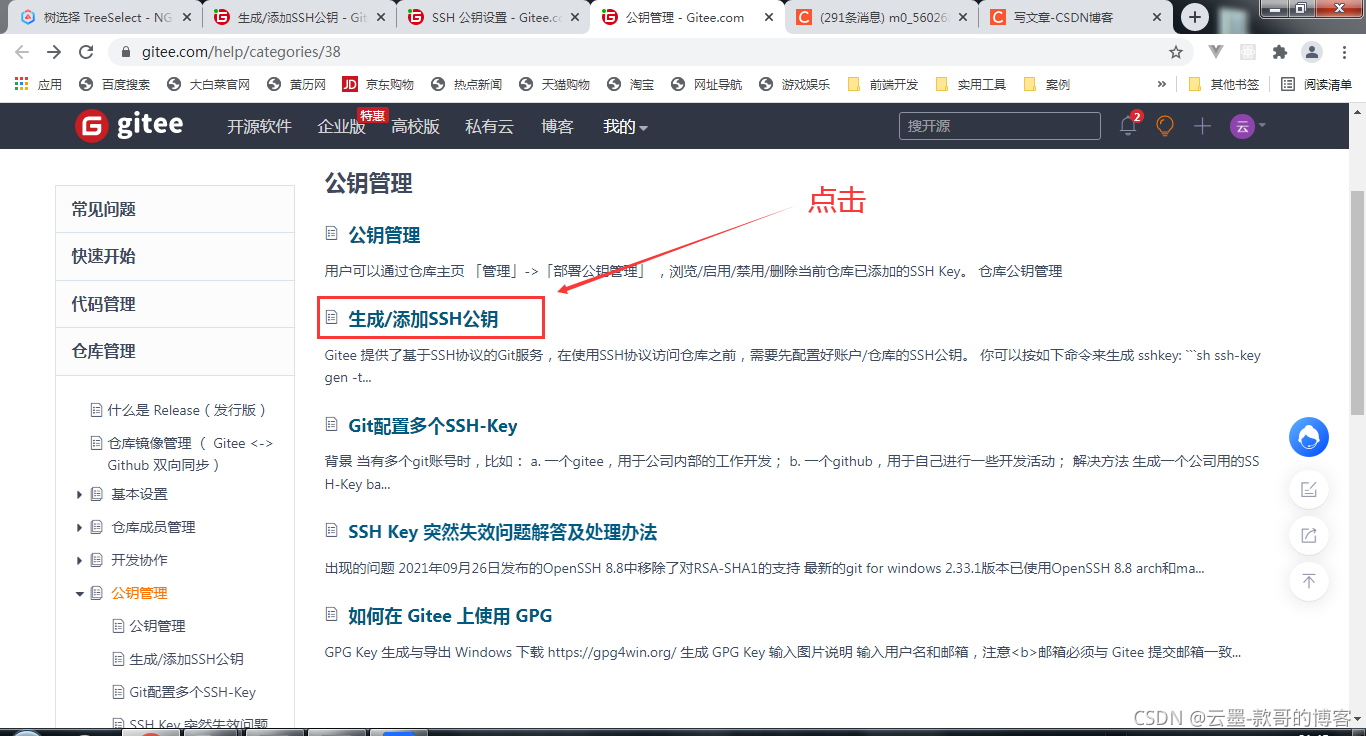Open 仓库镜像管理 sidebar item
Screen dimensions: 1366x736
tap(190, 454)
